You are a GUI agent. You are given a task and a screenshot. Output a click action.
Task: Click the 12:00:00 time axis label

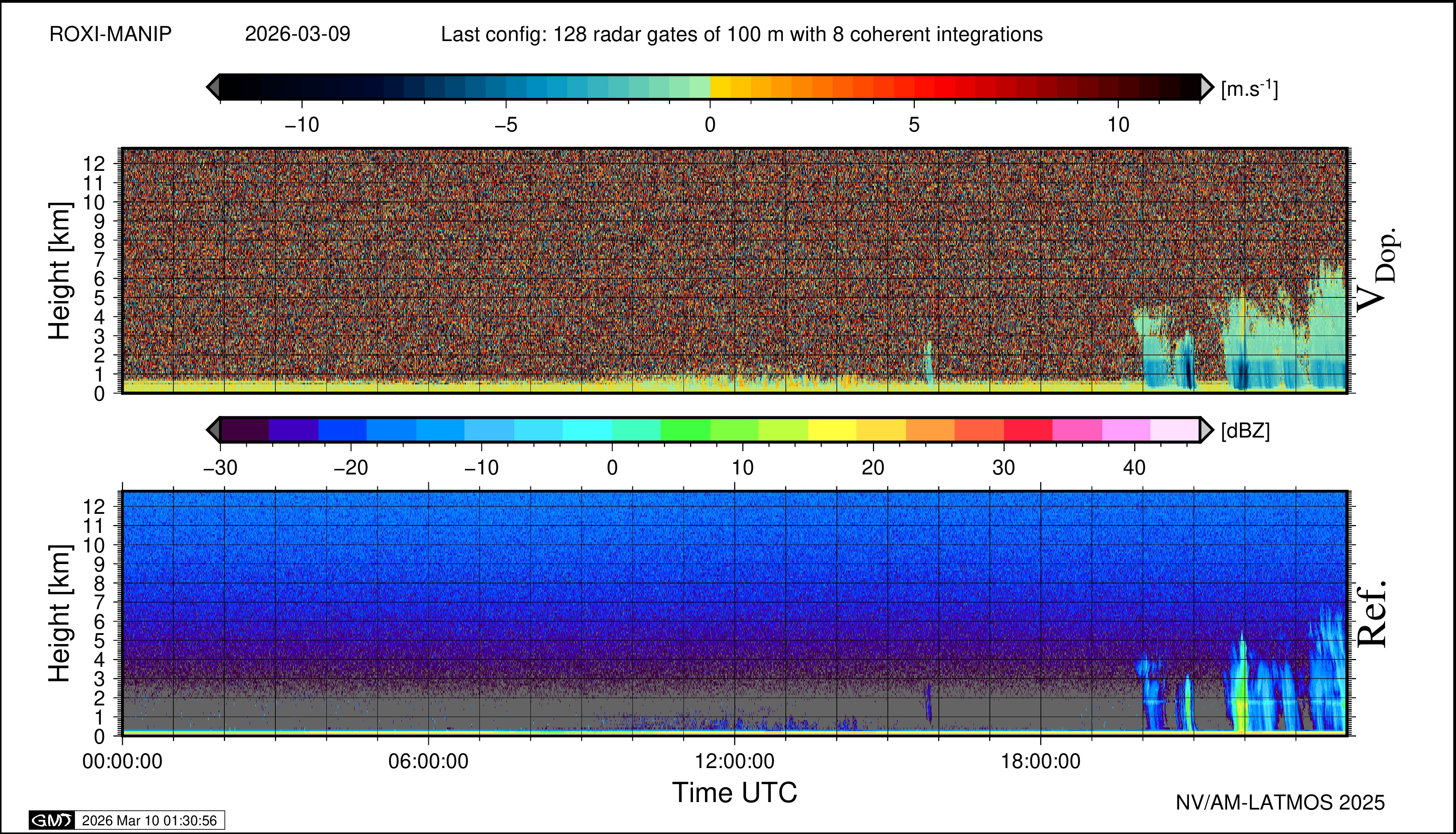click(x=734, y=762)
